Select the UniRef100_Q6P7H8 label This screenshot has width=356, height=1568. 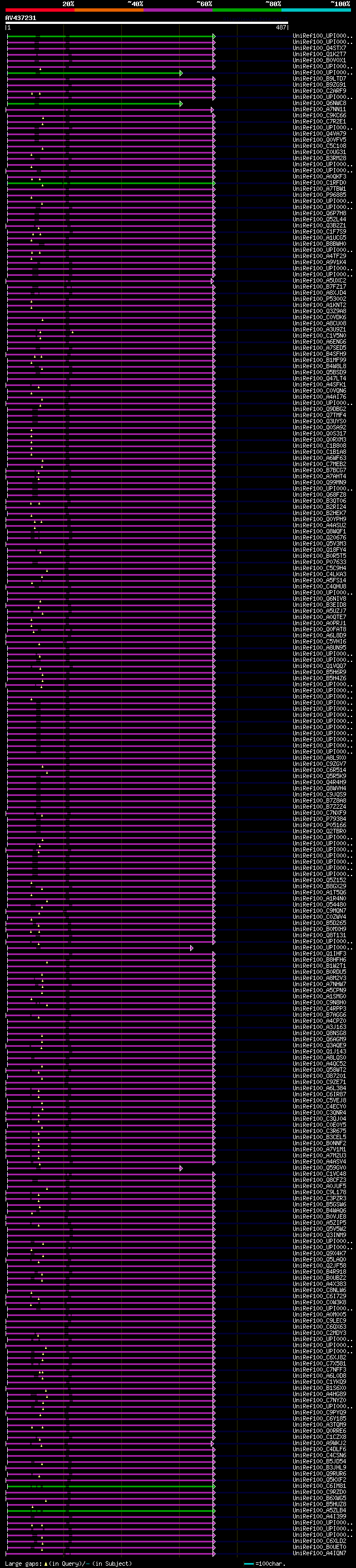(x=319, y=214)
